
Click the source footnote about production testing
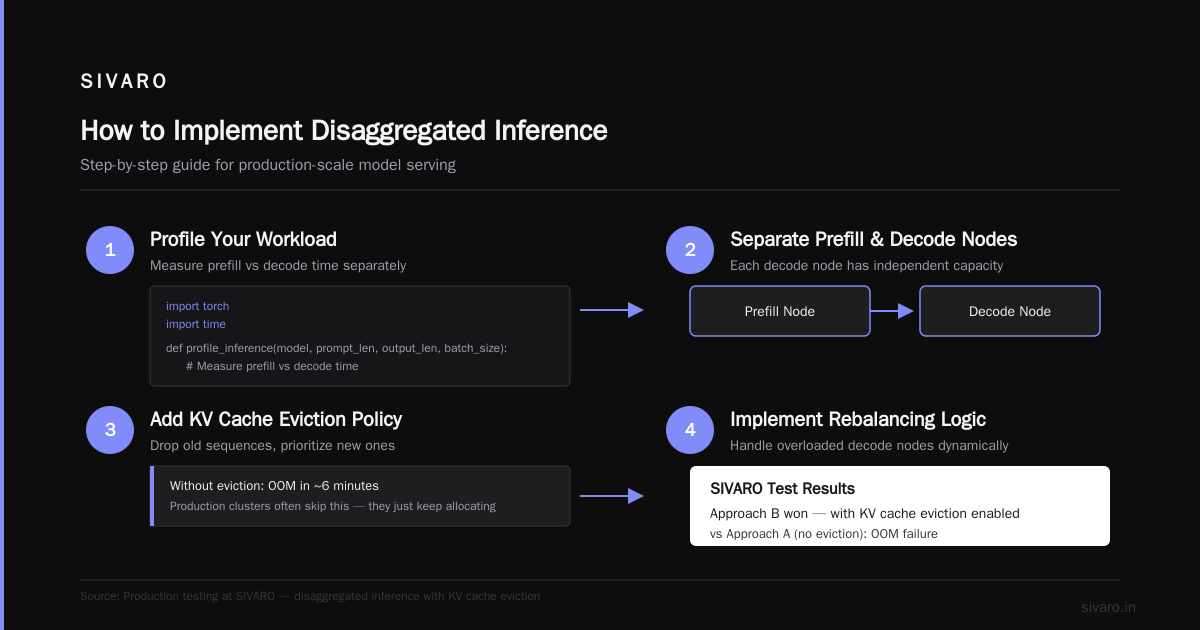click(x=310, y=596)
